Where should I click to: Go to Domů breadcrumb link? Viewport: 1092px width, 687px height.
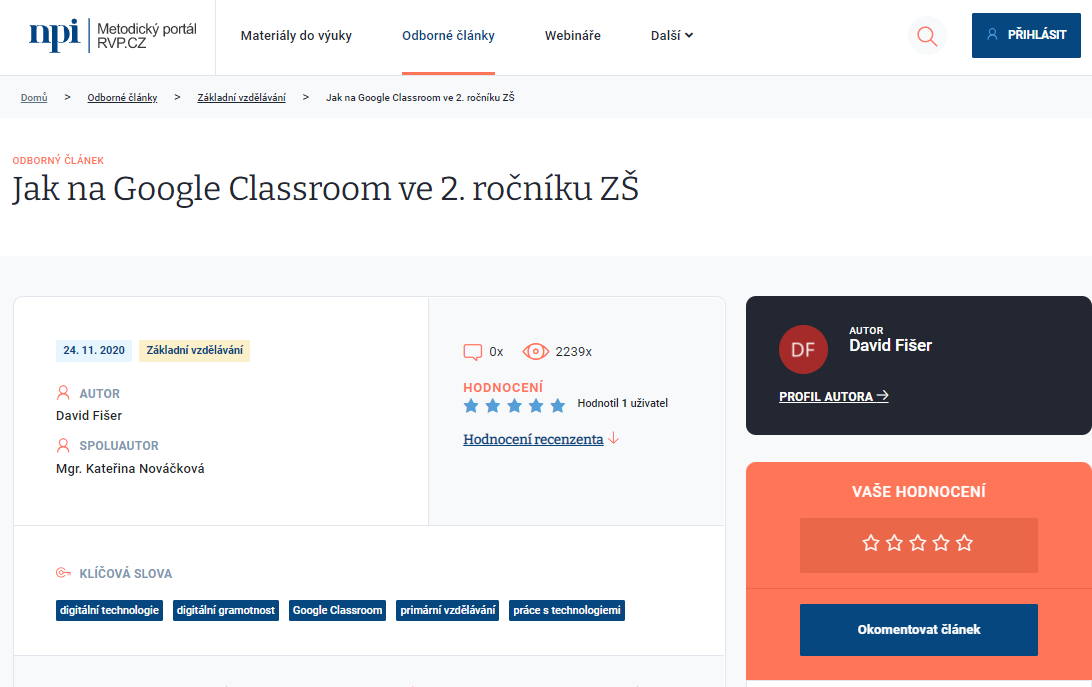click(x=34, y=98)
